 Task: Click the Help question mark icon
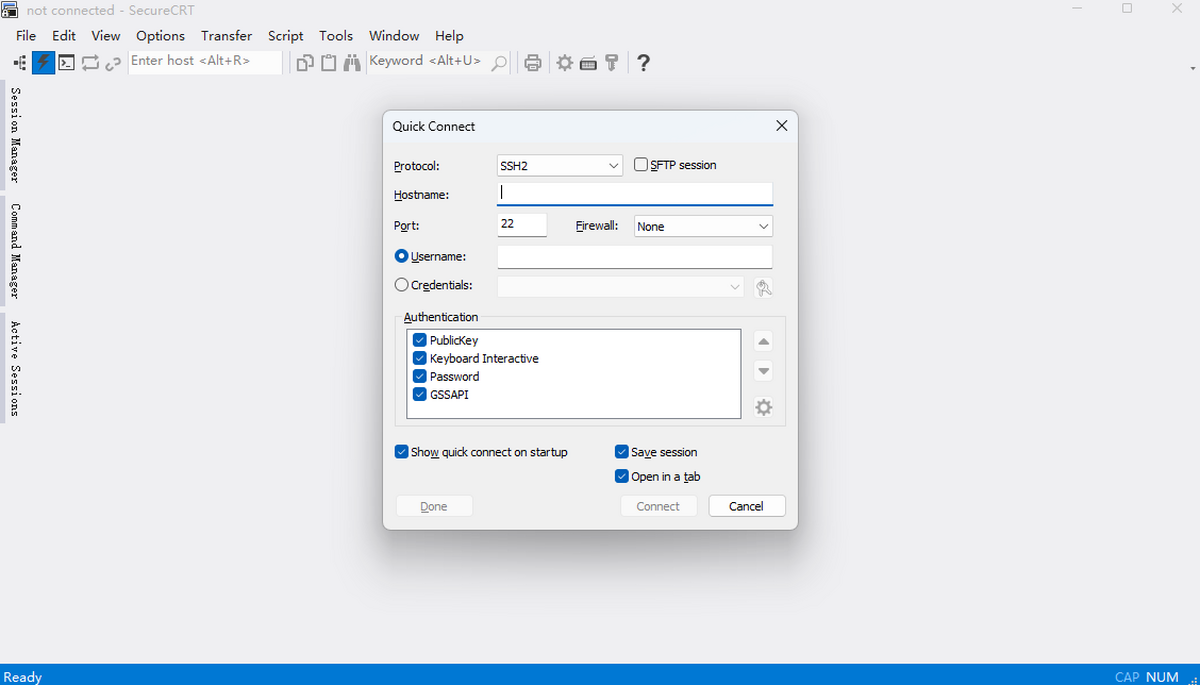coord(643,63)
